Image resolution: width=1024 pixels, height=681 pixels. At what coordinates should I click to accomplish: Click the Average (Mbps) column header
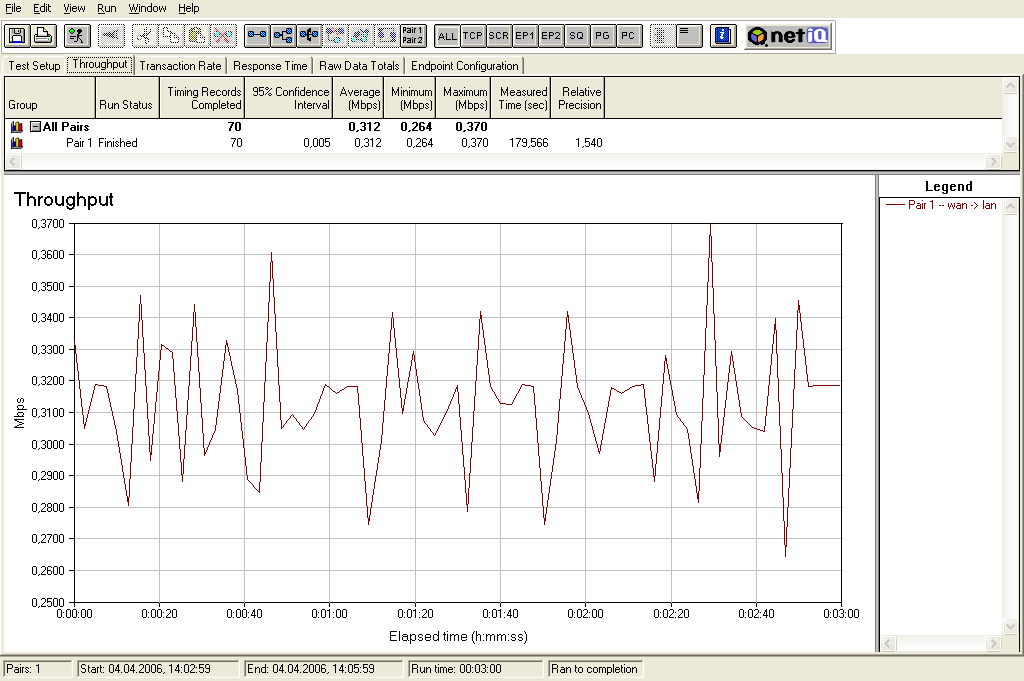[358, 98]
